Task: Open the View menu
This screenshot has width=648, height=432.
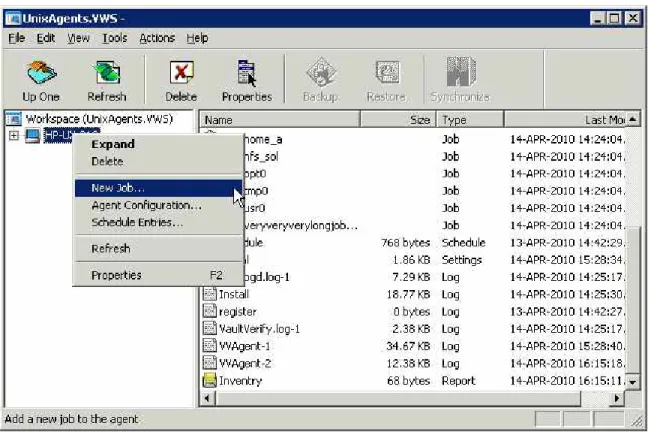Action: (x=79, y=38)
